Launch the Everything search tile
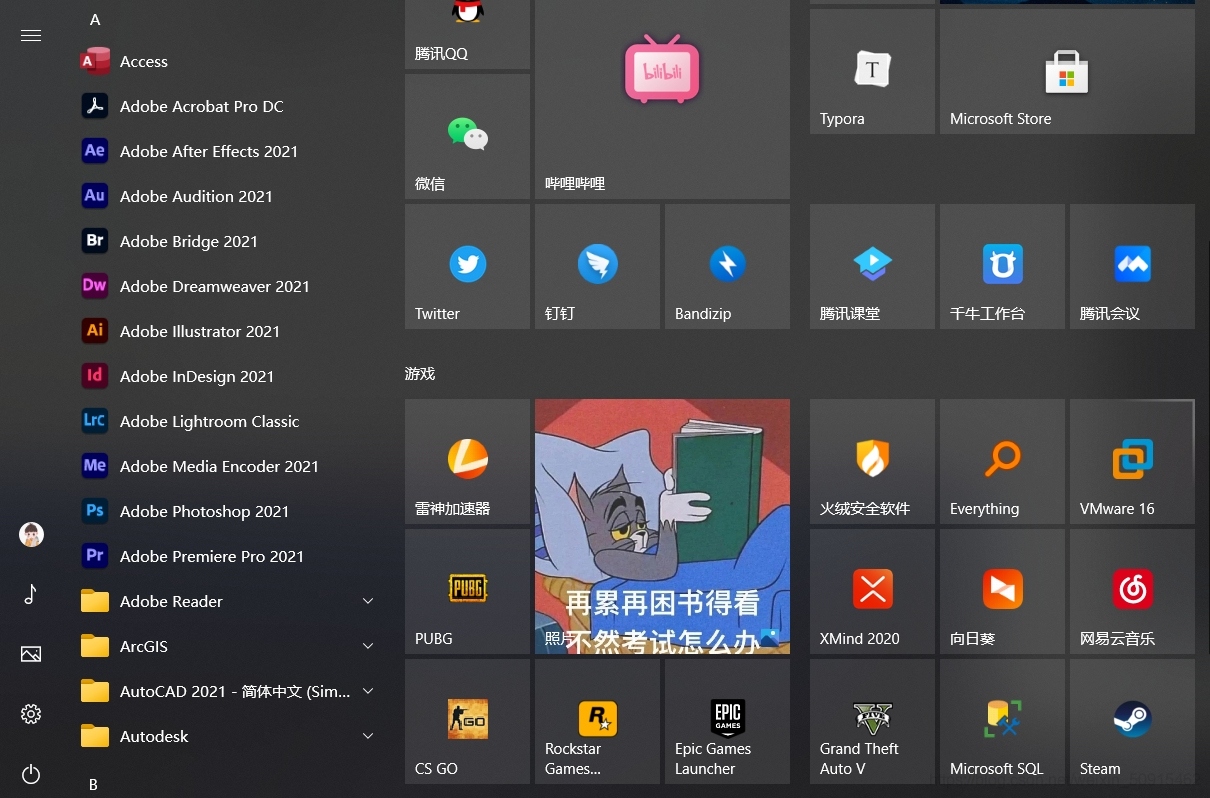Screen dimensions: 1210x798 [x=1002, y=461]
